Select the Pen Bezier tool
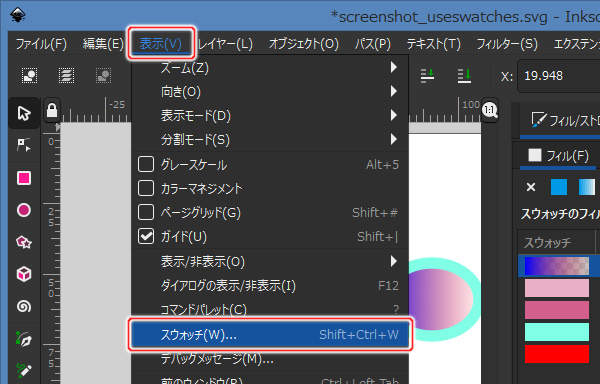Viewport: 600px width, 384px height. tap(24, 339)
